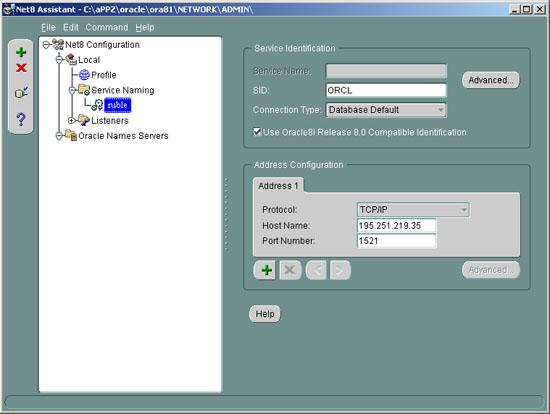Click the Net8 Configuration network icon
Viewport: 550px width, 414px height.
coord(58,45)
